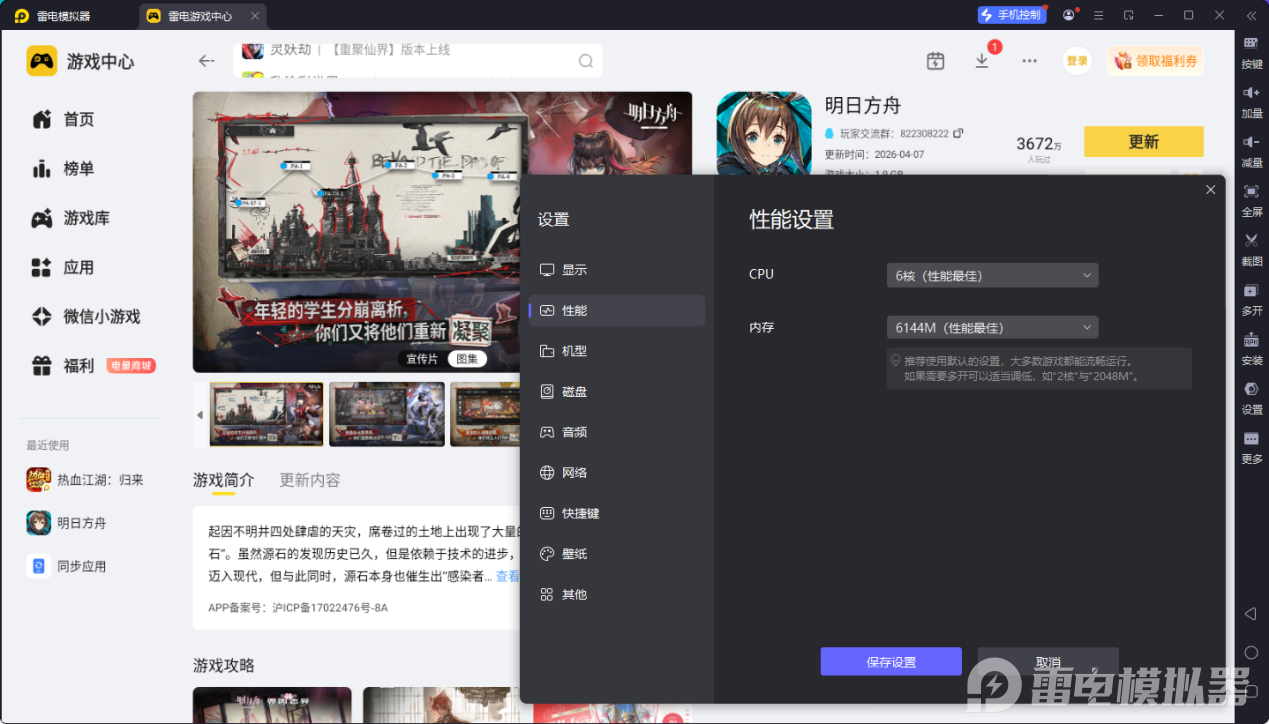The image size is (1269, 724).
Task: Click the 取消 button
Action: pos(1048,662)
